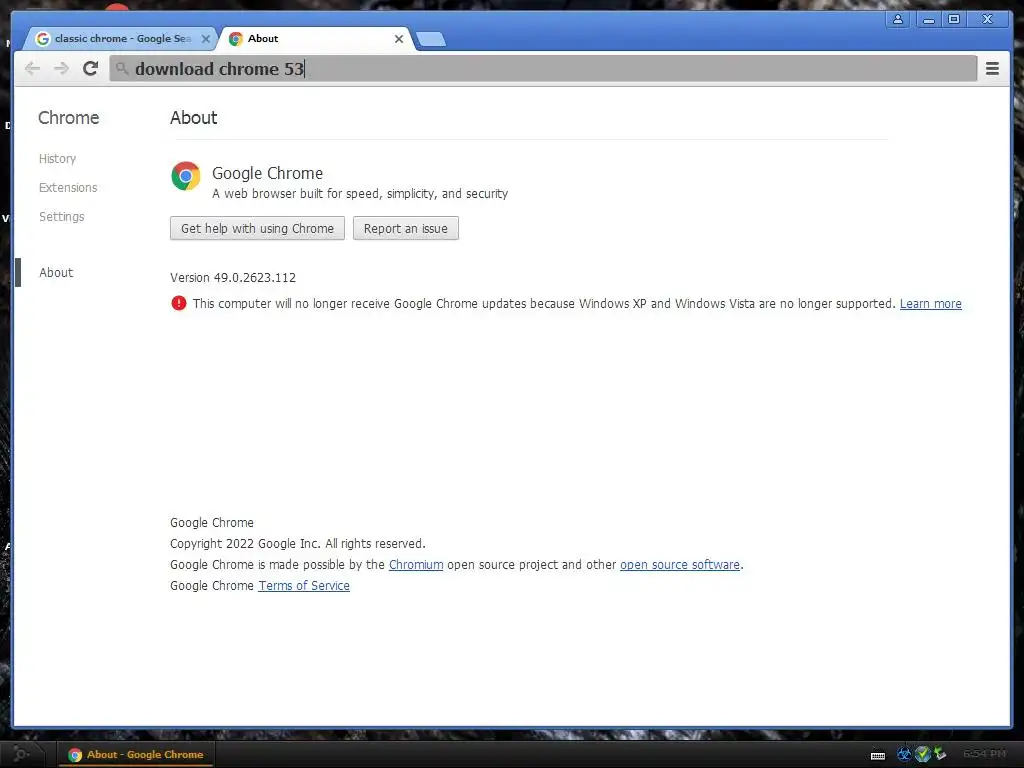The image size is (1024, 768).
Task: Open Extensions in the Chrome sidebar
Action: pos(68,187)
